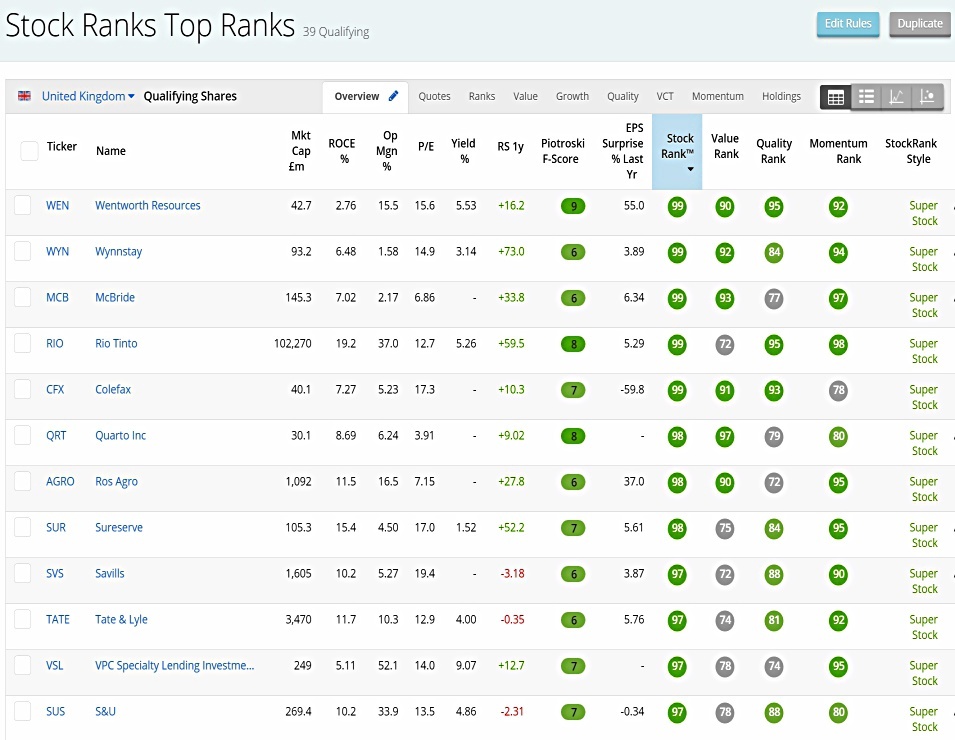Sort by the Mkt Cap £m column header

tap(300, 151)
